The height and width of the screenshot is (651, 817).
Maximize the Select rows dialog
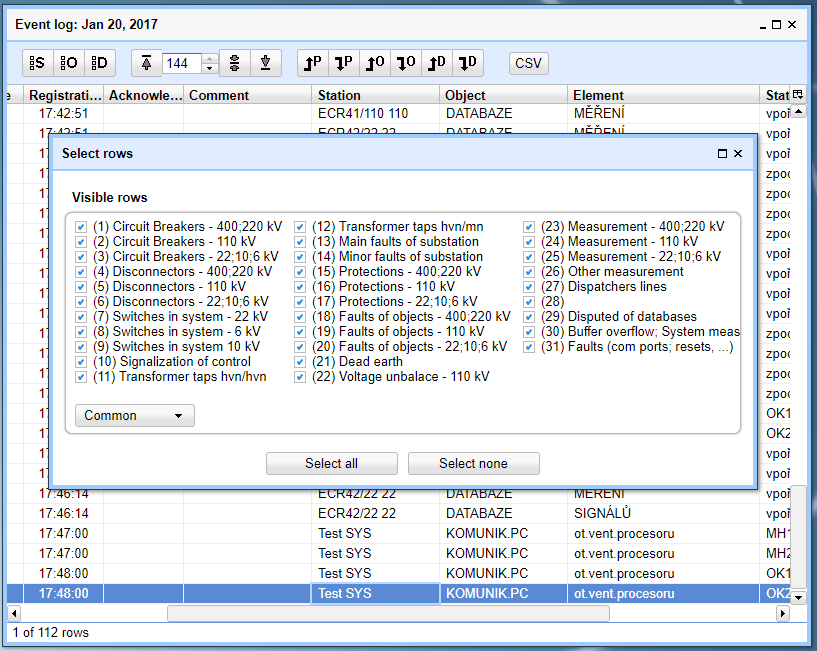(x=722, y=153)
